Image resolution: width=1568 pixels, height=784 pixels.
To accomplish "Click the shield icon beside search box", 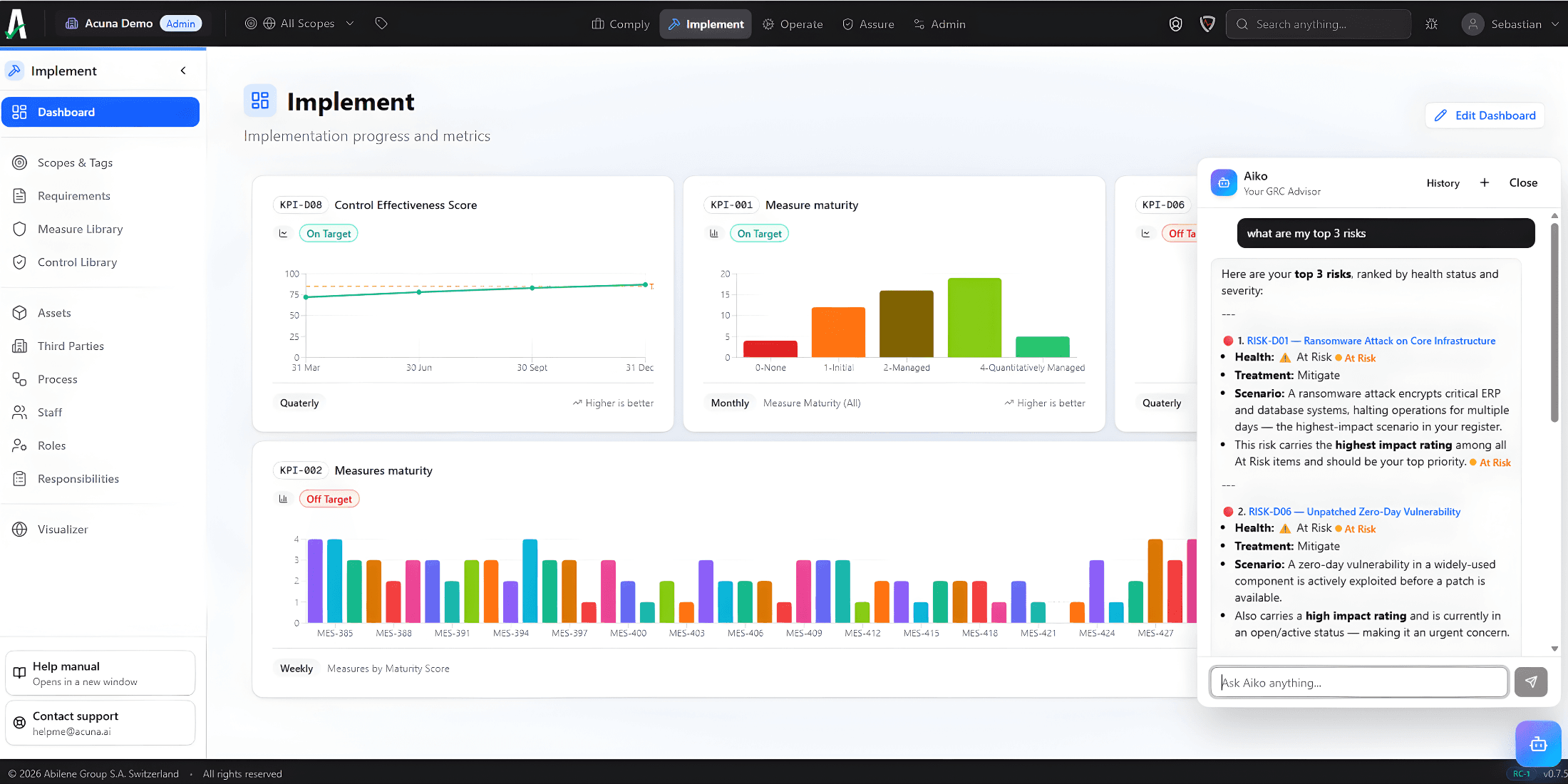I will coord(1207,24).
